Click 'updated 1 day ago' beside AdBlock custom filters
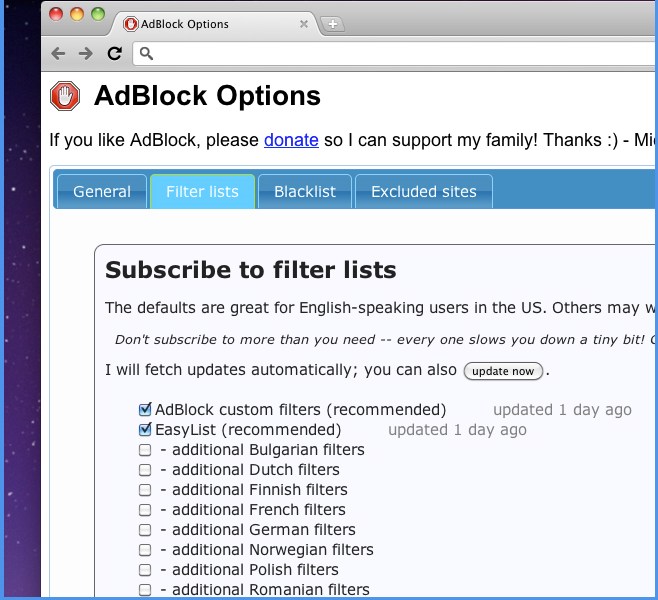This screenshot has height=600, width=658. (562, 410)
